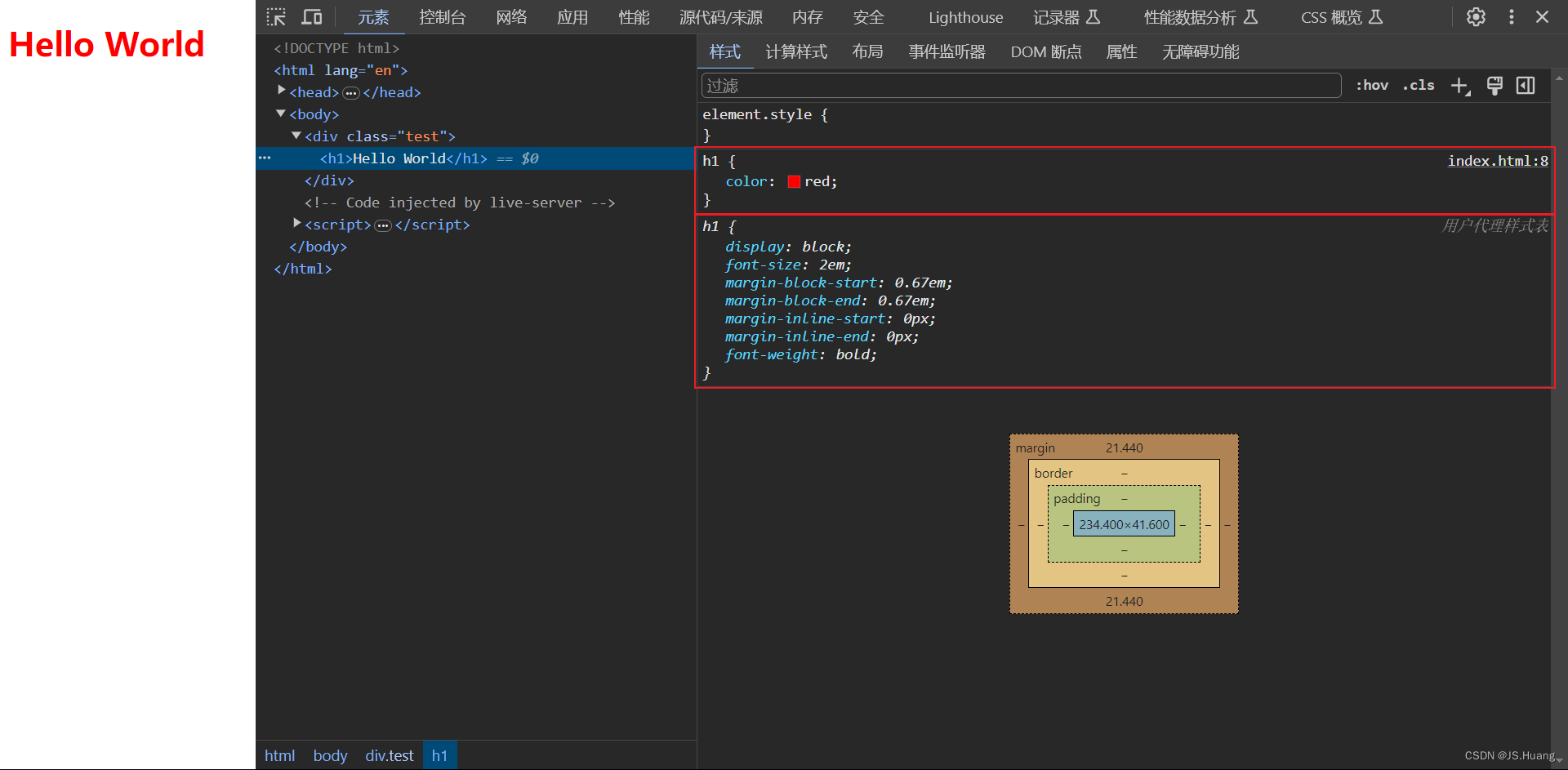Open the index.html:8 source link

(x=1498, y=161)
